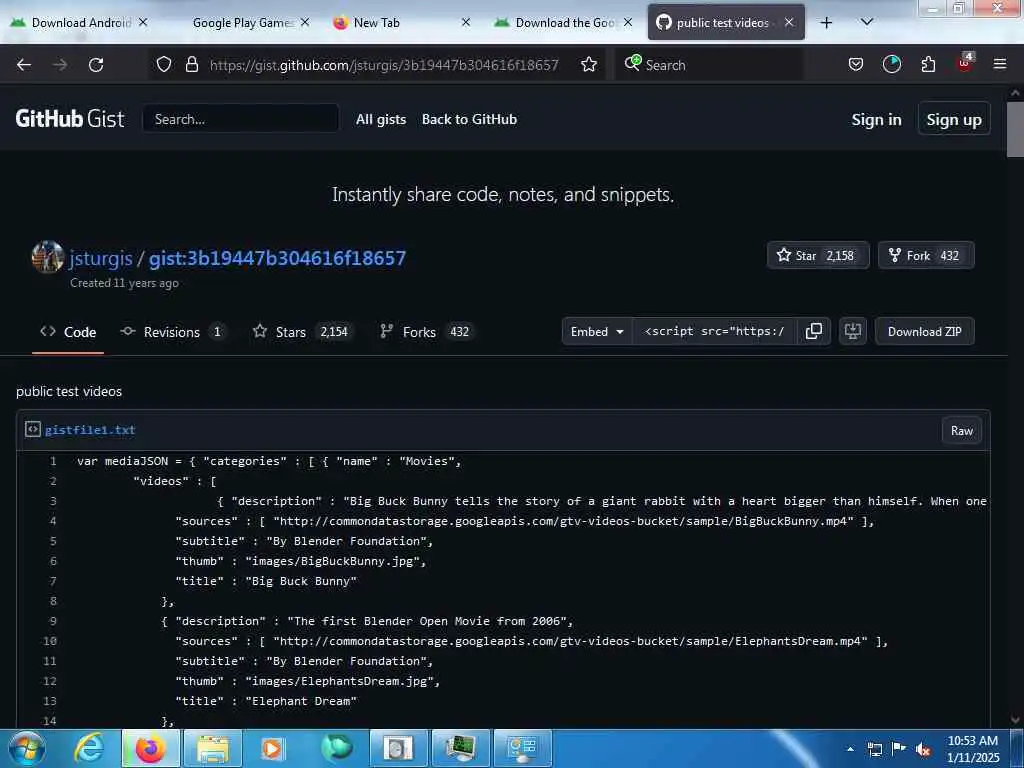The width and height of the screenshot is (1024, 768).
Task: Open the shield tracking protection icon
Action: [164, 64]
